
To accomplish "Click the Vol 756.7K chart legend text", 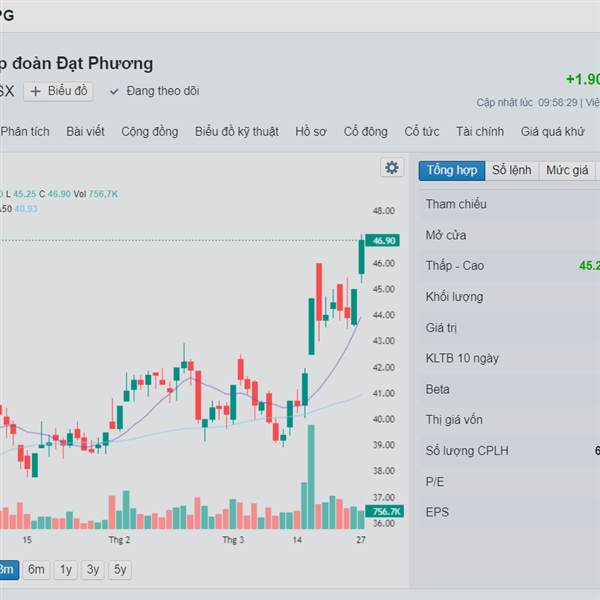I will tap(96, 194).
